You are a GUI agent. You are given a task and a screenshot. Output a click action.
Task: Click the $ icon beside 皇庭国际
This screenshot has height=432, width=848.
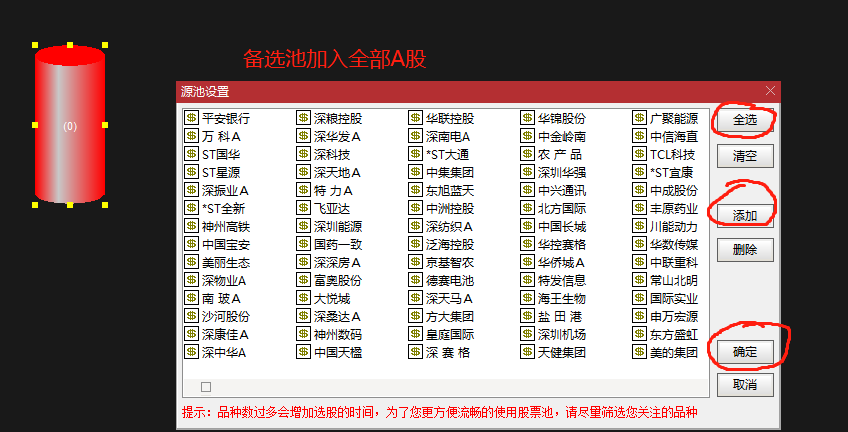click(x=415, y=334)
